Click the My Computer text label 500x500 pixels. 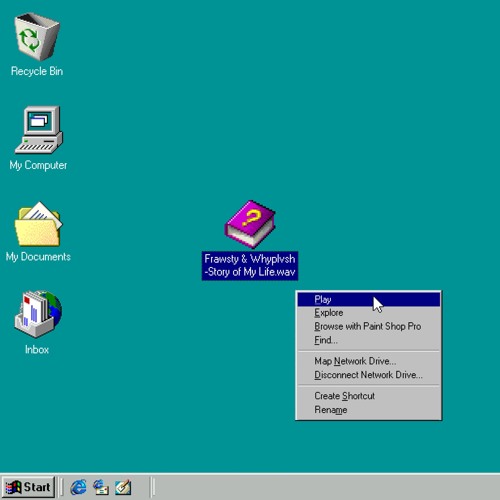click(x=38, y=165)
